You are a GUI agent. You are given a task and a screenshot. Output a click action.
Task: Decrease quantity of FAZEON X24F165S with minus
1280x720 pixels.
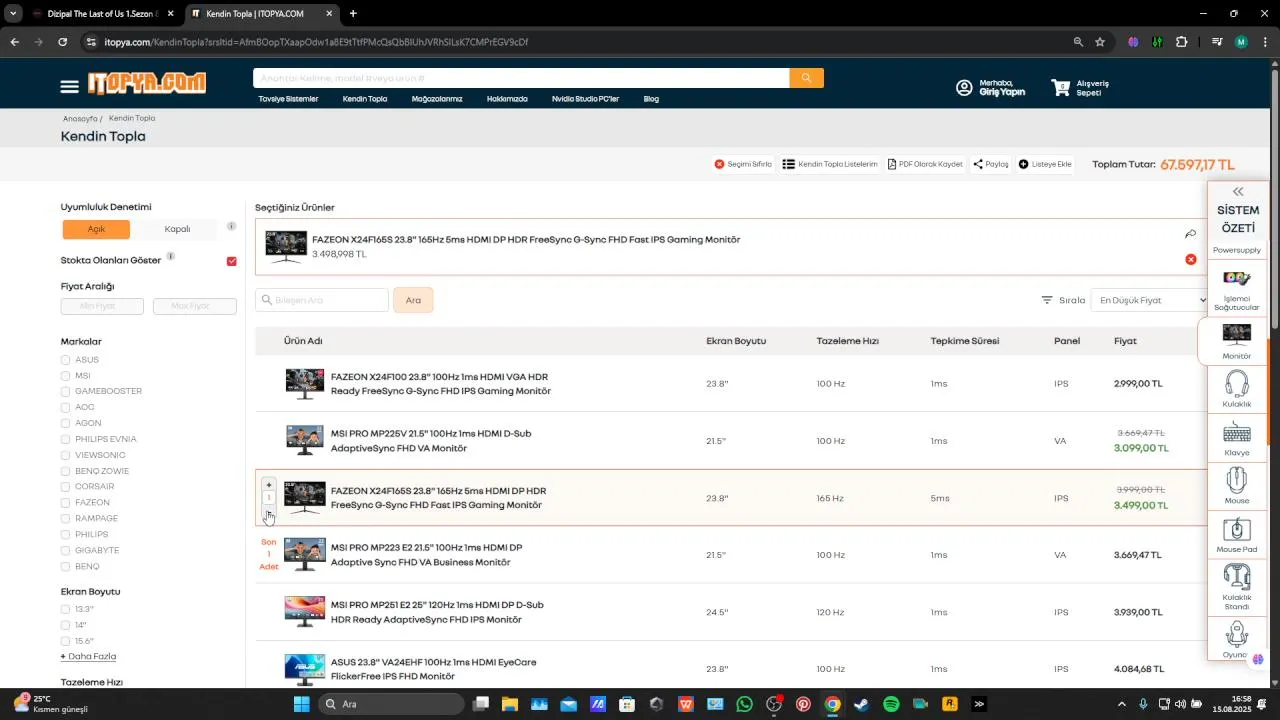tap(269, 513)
